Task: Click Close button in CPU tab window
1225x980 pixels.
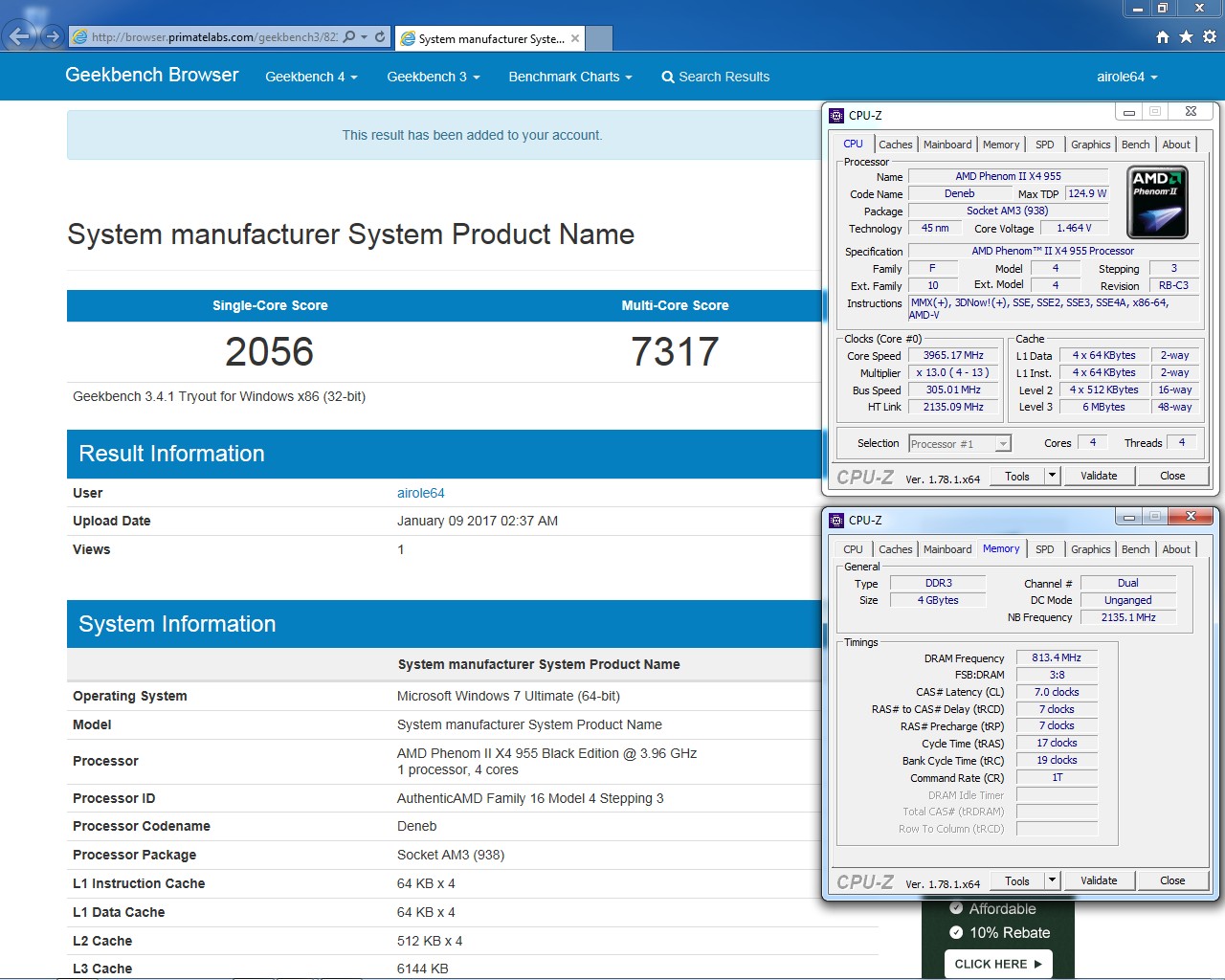Action: pos(1172,476)
